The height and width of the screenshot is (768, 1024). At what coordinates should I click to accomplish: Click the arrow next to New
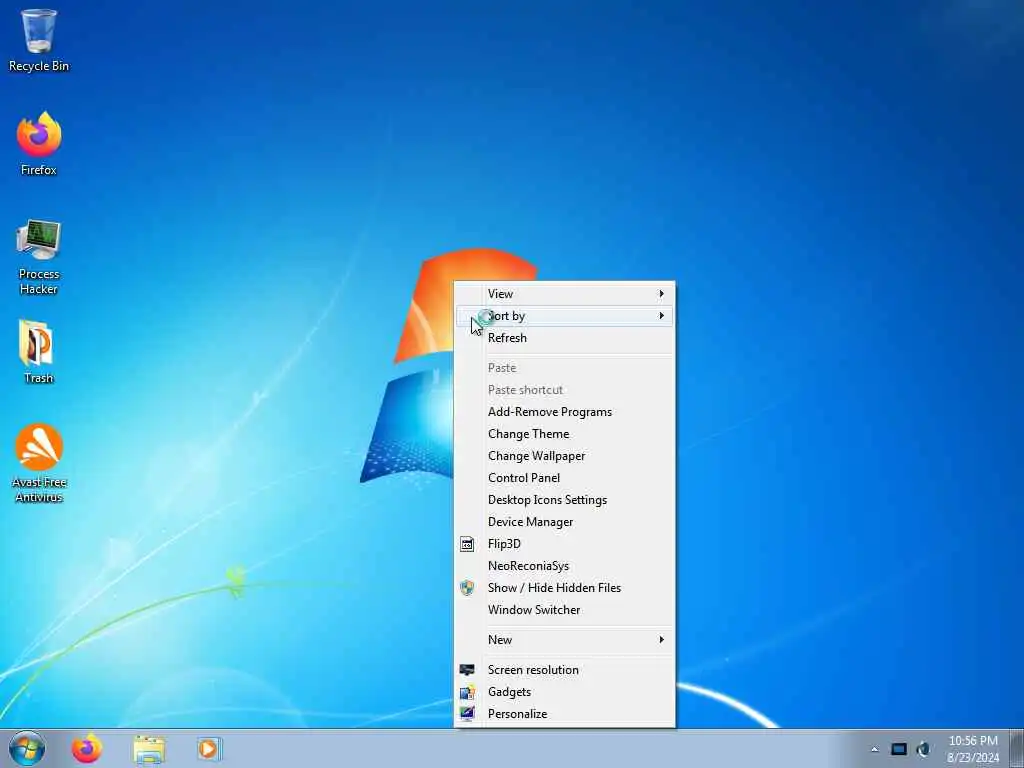(x=662, y=640)
